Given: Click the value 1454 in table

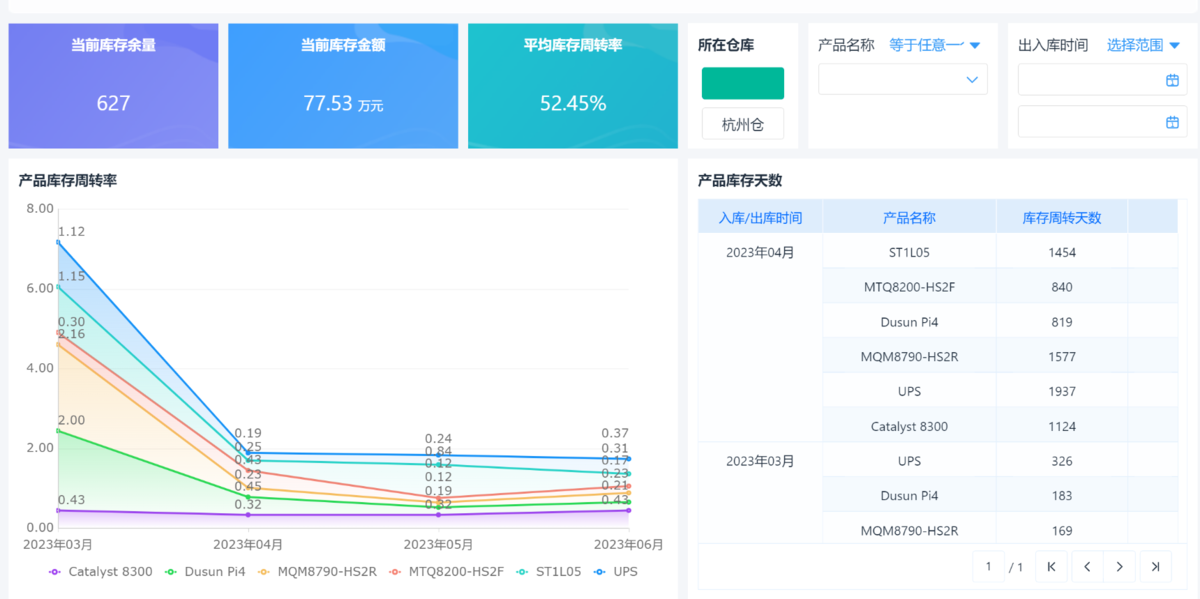Looking at the screenshot, I should pyautogui.click(x=1062, y=252).
